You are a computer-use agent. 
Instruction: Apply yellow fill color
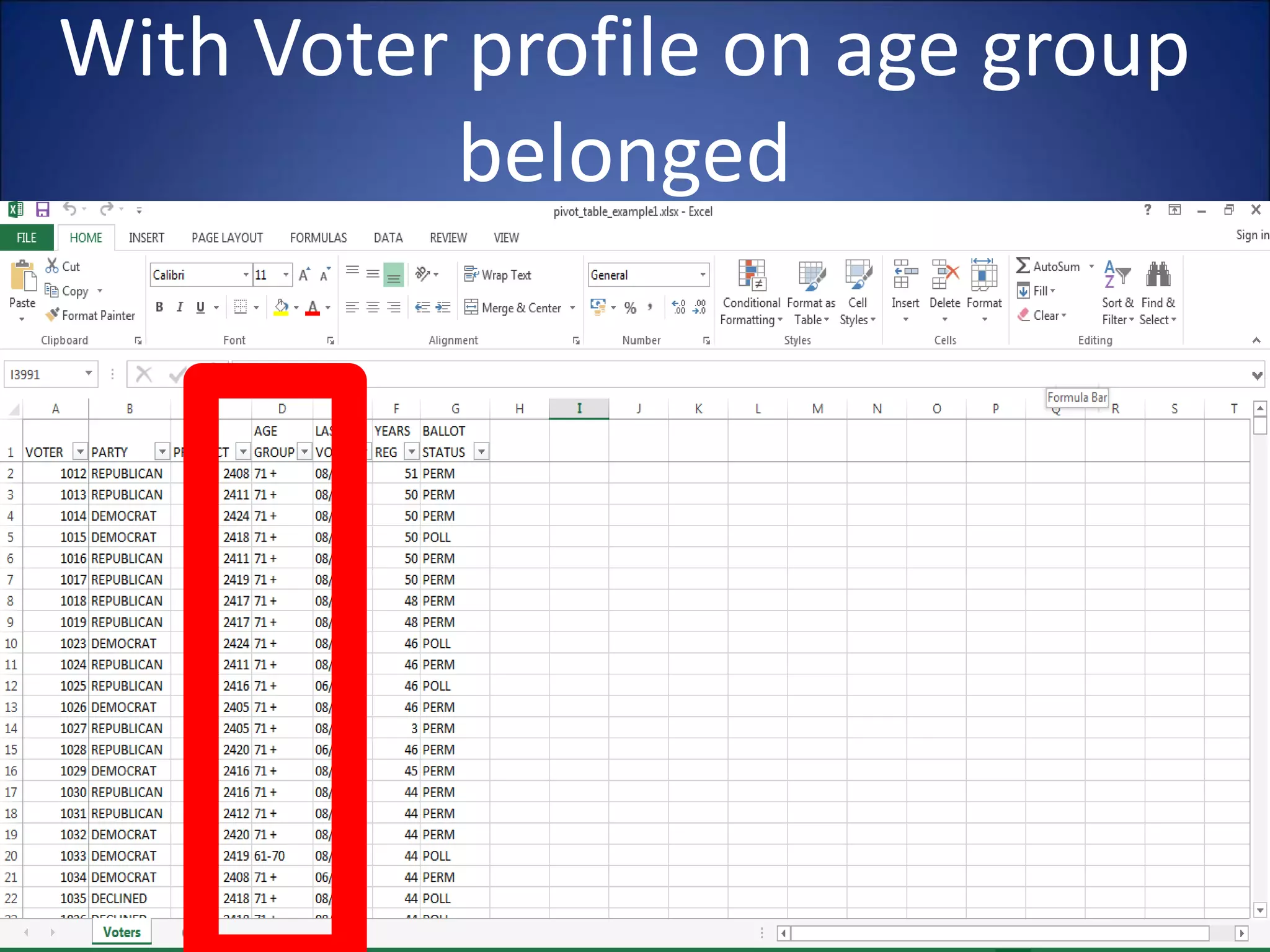(x=281, y=307)
